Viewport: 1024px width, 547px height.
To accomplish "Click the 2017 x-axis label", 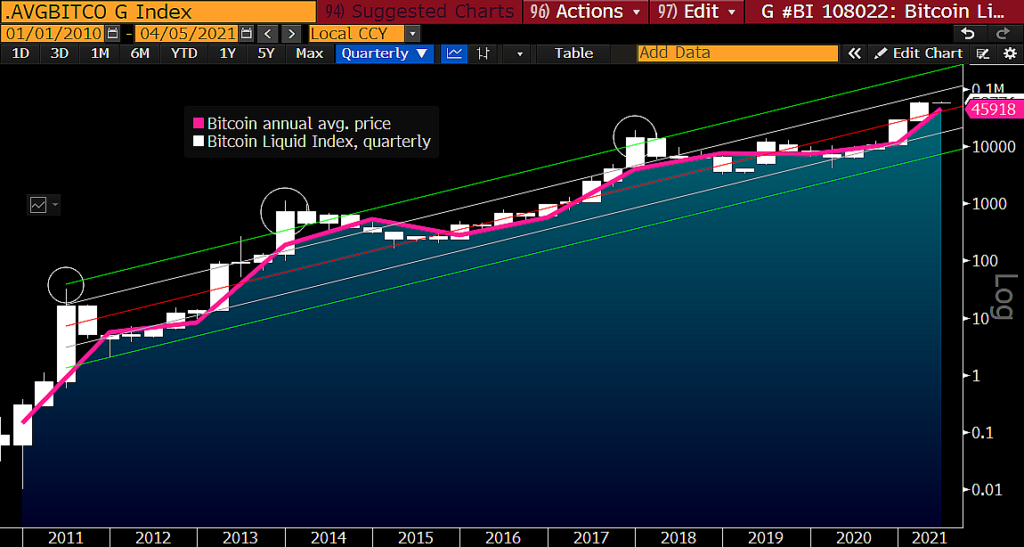I will pos(590,538).
